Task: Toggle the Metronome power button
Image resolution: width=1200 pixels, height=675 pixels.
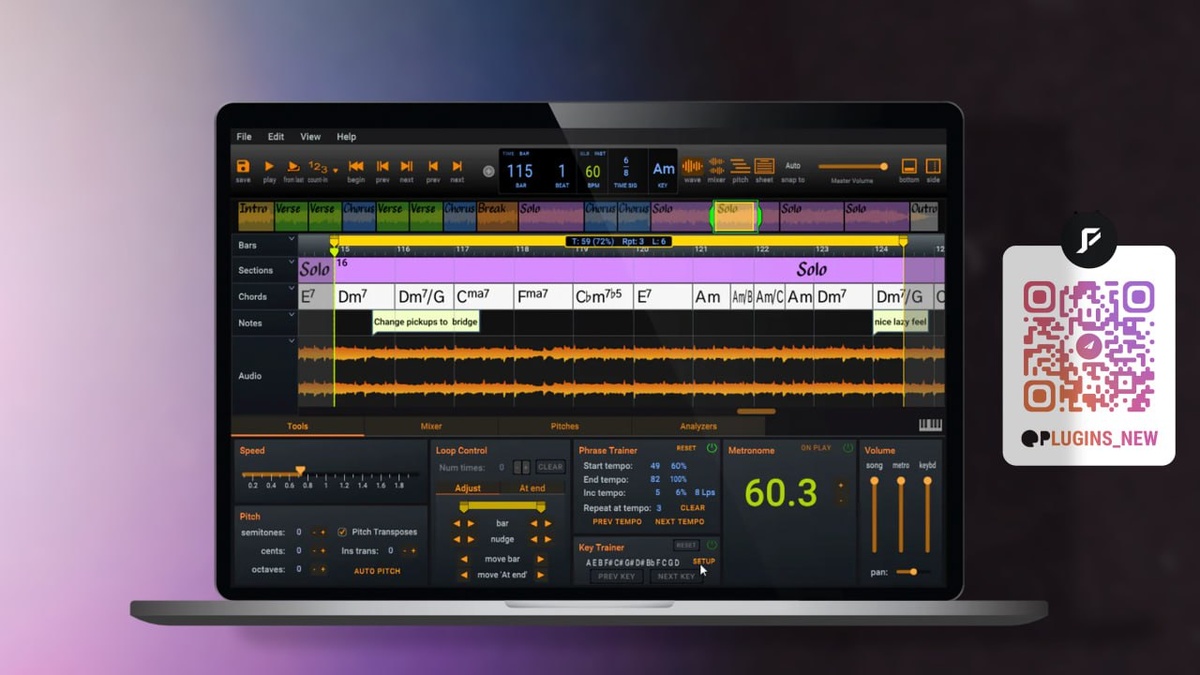Action: pos(848,448)
